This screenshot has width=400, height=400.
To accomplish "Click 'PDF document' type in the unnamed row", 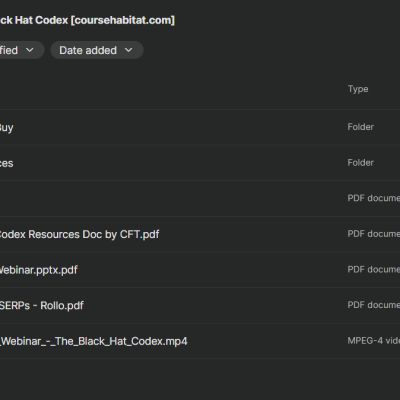I will tap(374, 198).
